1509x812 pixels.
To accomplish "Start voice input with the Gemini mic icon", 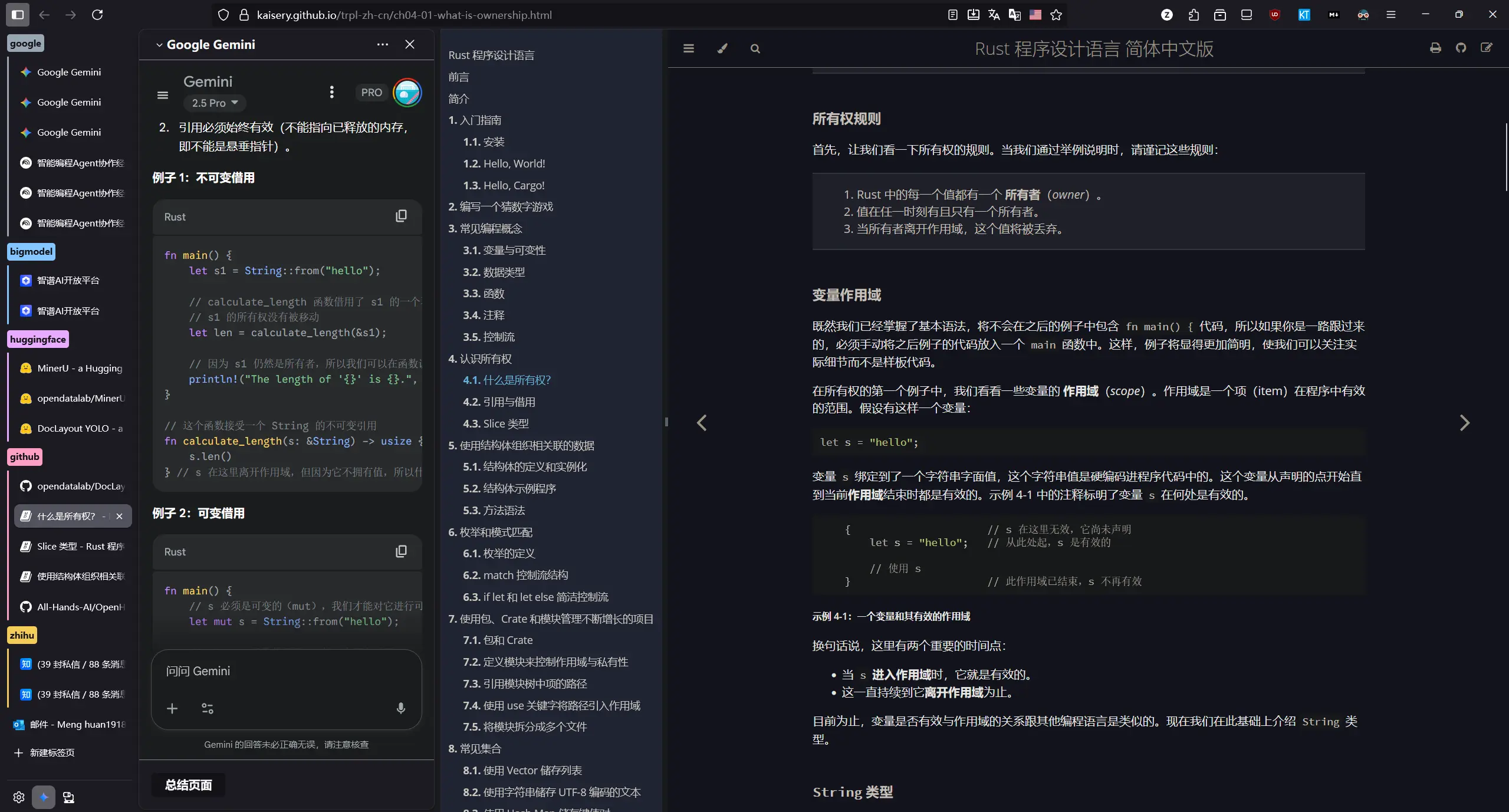I will pos(401,709).
